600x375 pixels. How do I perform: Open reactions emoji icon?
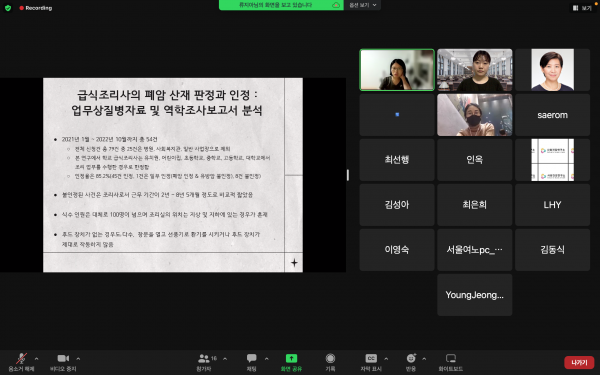tap(411, 358)
